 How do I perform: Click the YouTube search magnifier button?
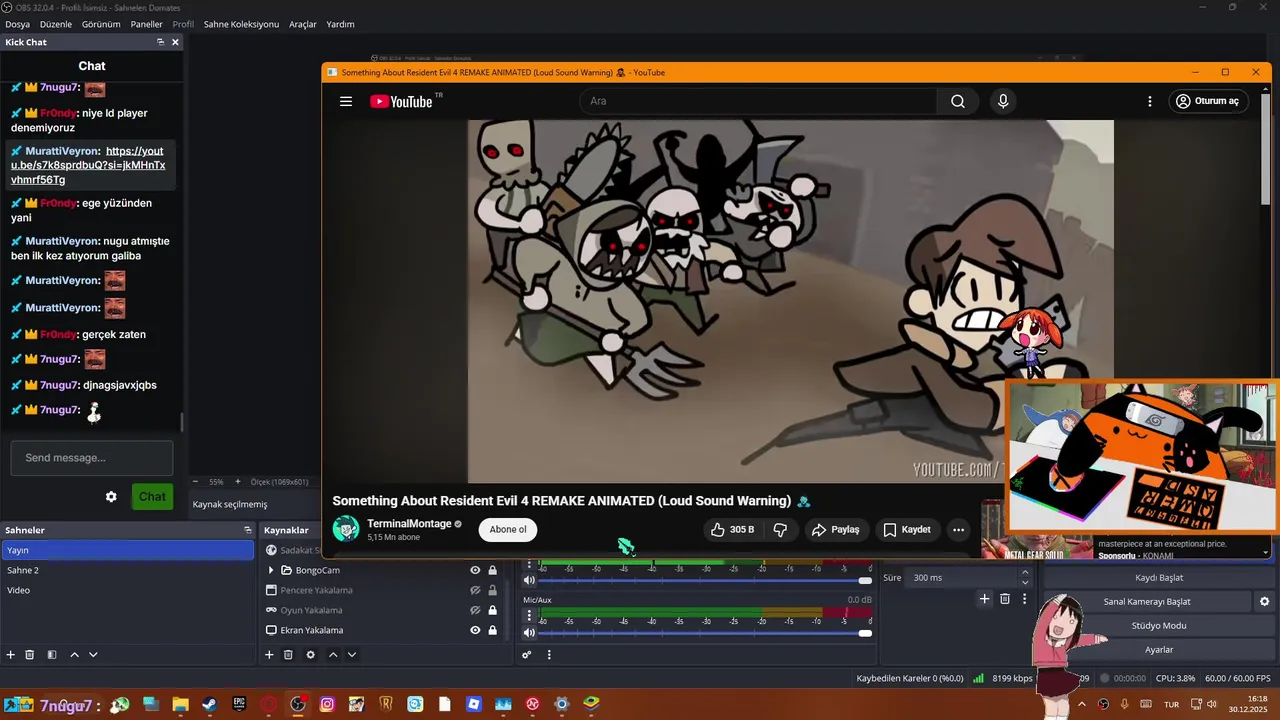(x=958, y=101)
